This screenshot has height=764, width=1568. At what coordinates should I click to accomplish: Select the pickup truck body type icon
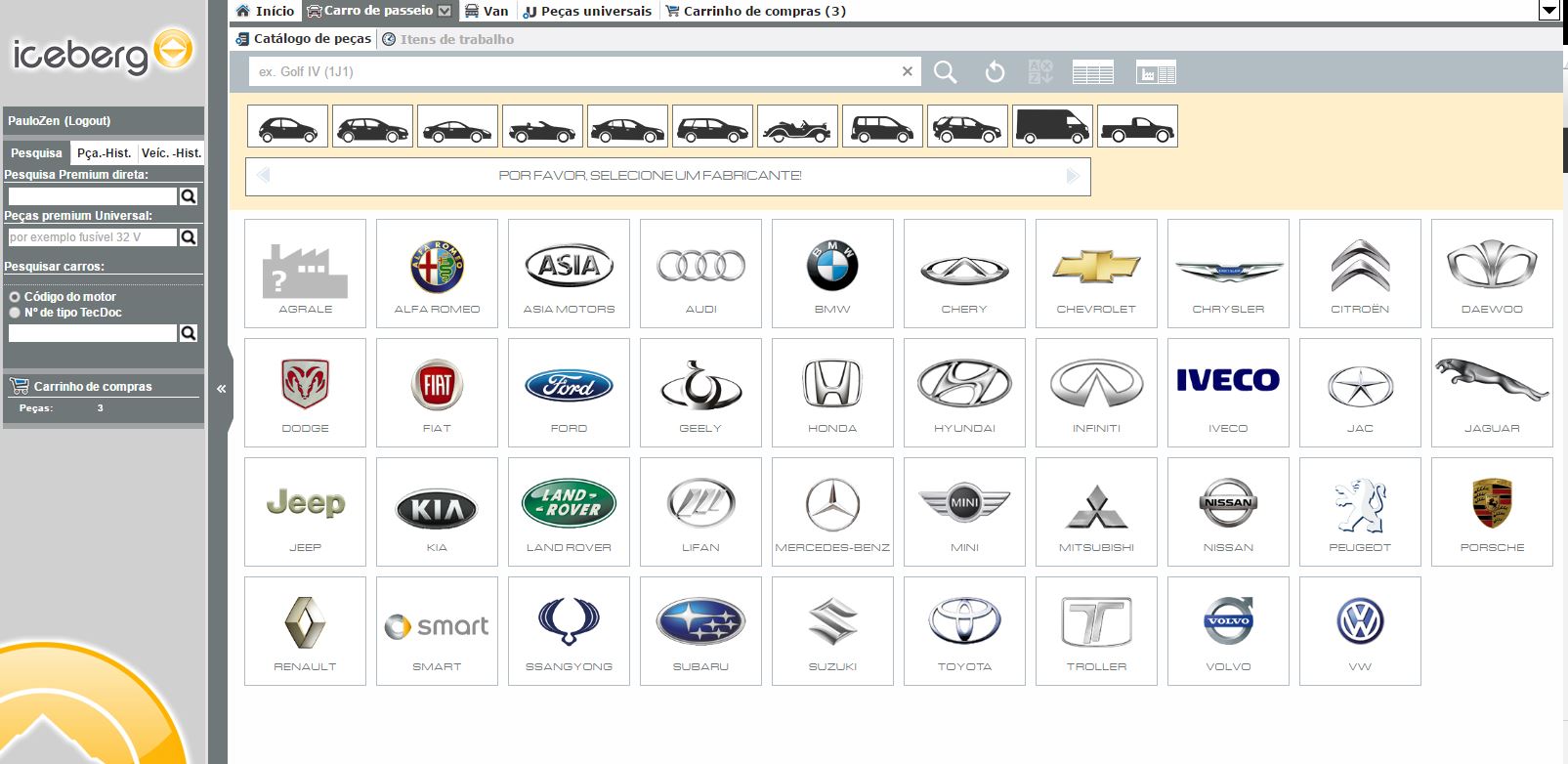pyautogui.click(x=1137, y=126)
